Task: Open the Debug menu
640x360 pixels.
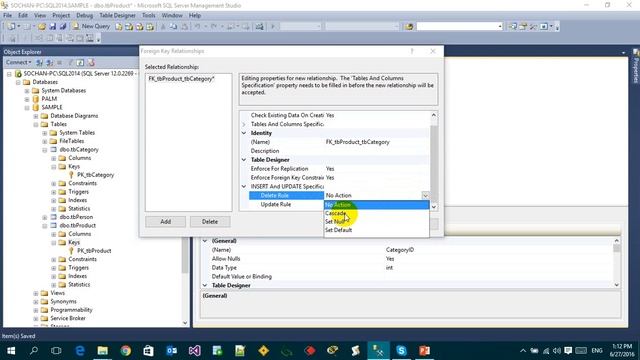Action: pyautogui.click(x=84, y=15)
